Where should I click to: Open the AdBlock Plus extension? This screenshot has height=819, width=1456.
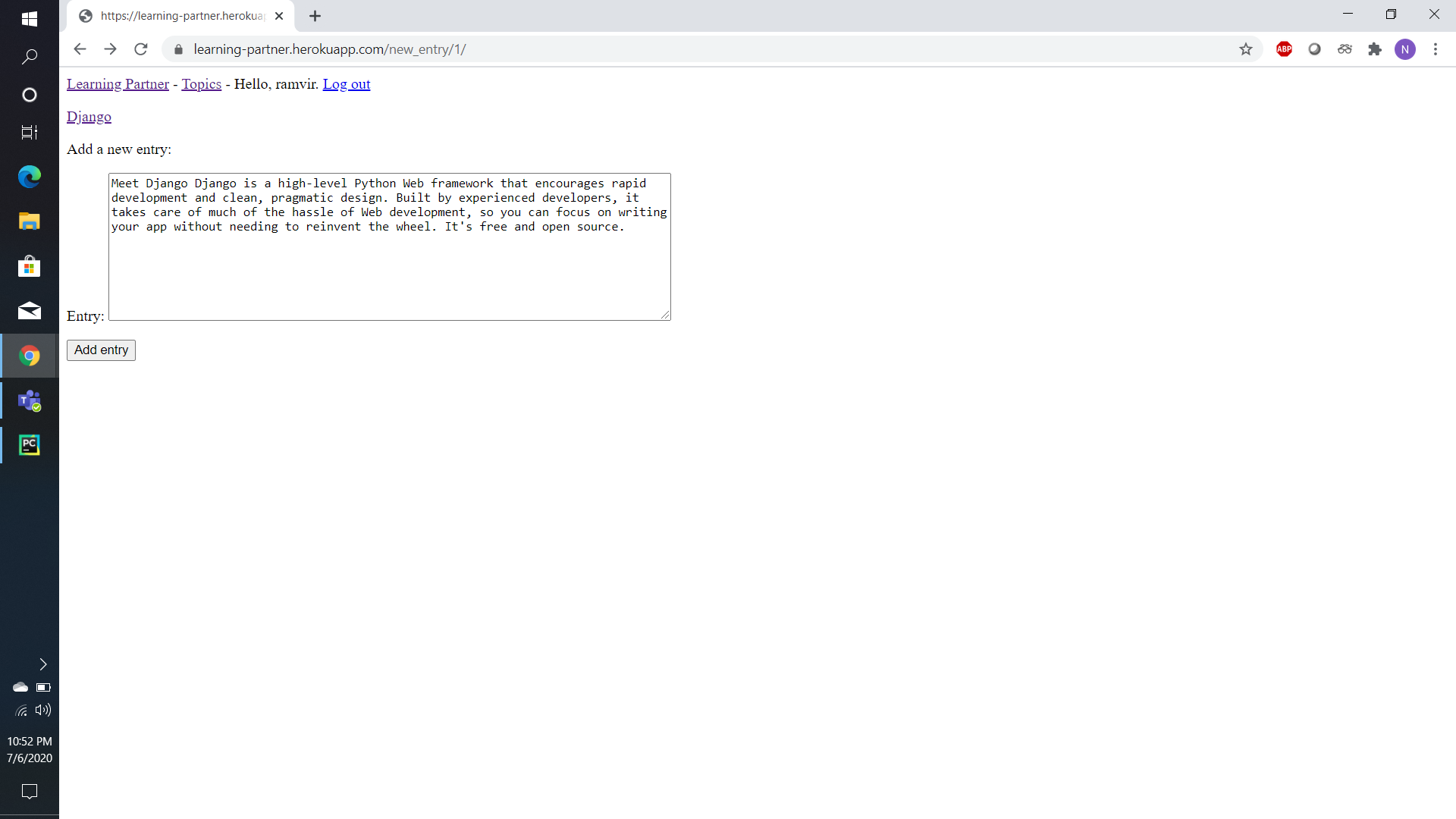tap(1284, 49)
